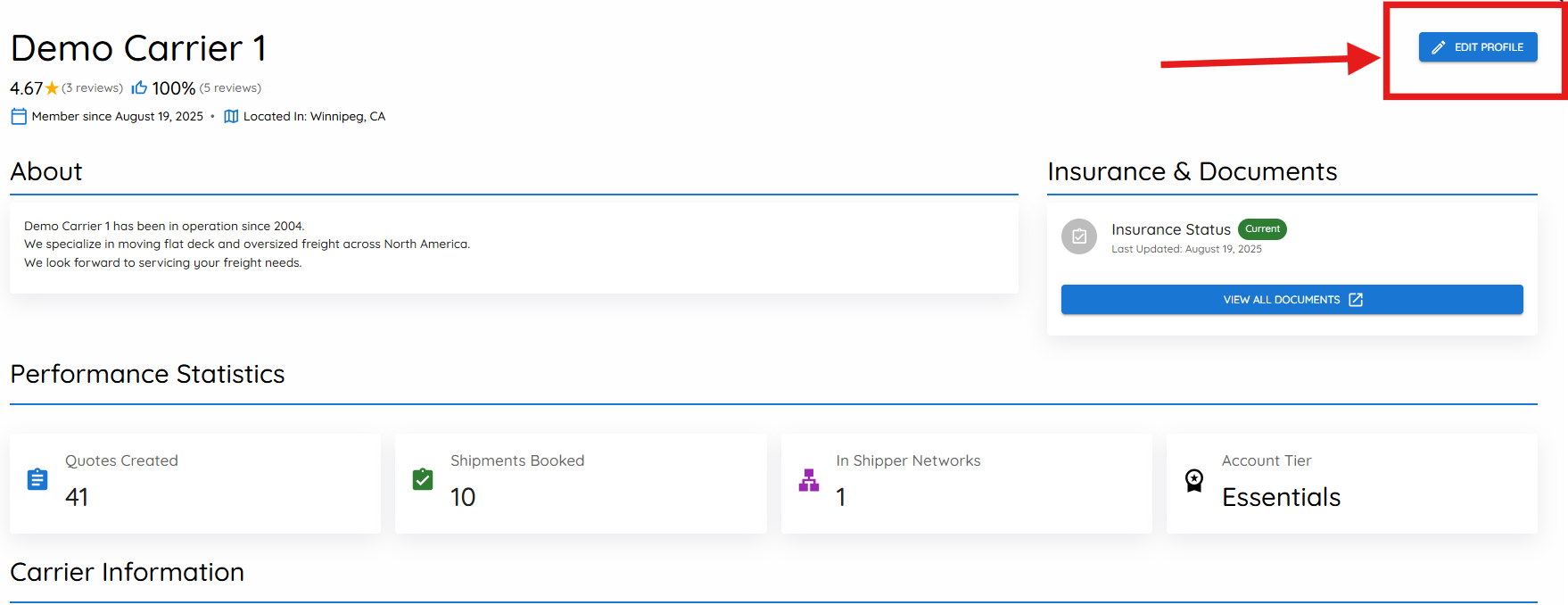Open View All Documents button
Viewport: 1568px width, 605px height.
click(x=1292, y=300)
